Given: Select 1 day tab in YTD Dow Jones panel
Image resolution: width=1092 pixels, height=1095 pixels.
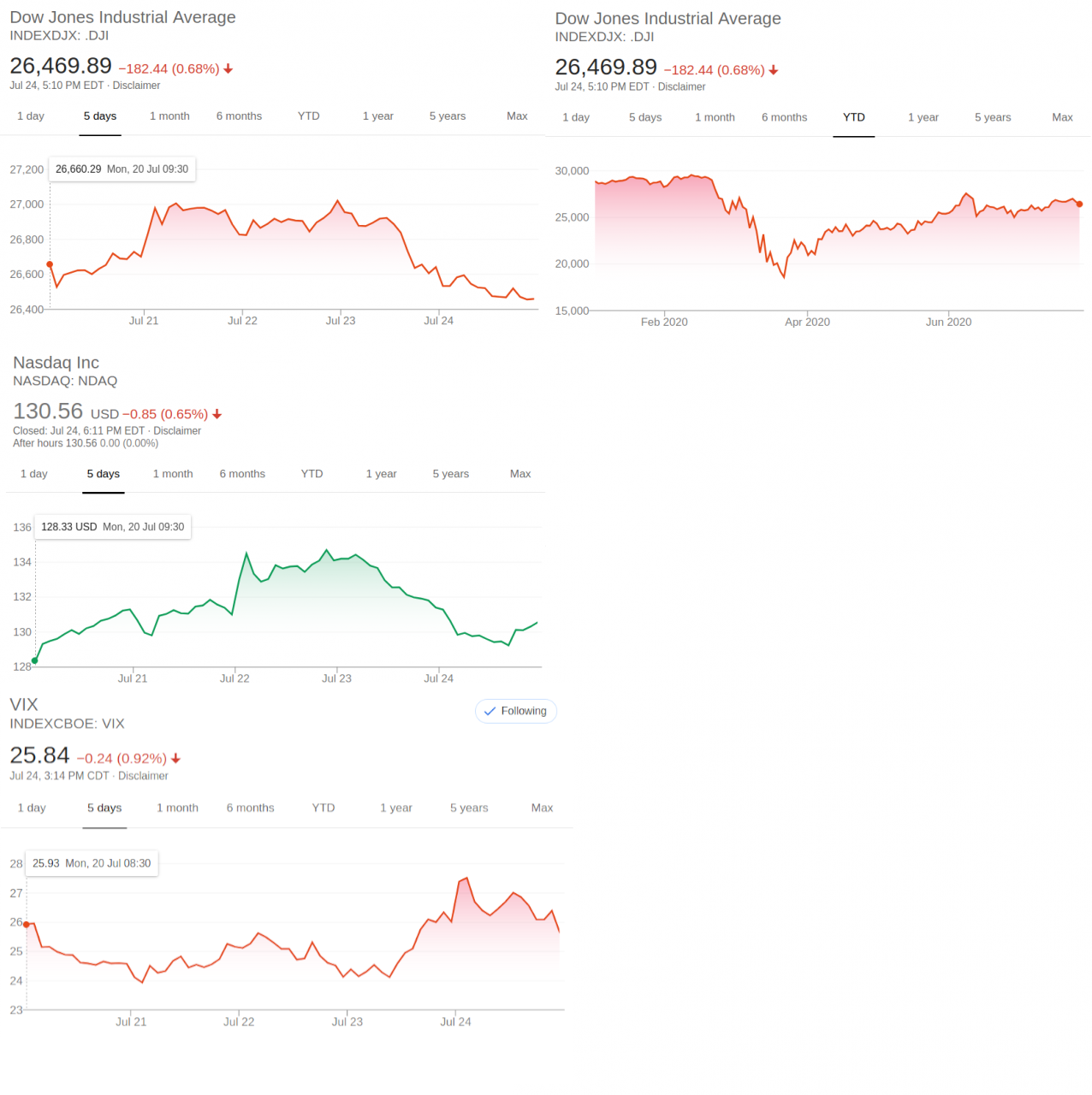Looking at the screenshot, I should [576, 117].
